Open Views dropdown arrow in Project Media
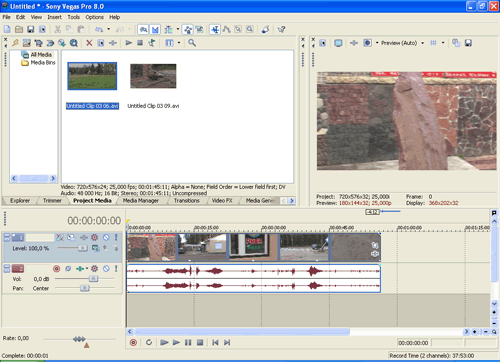Image resolution: width=500 pixels, height=362 pixels. (179, 43)
